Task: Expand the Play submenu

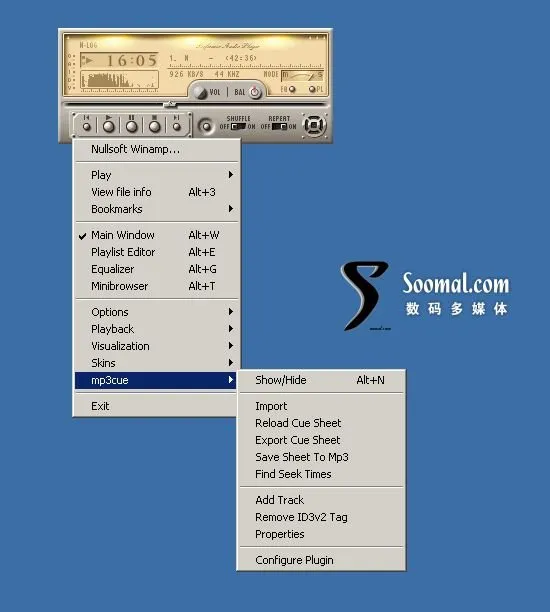Action: point(156,175)
